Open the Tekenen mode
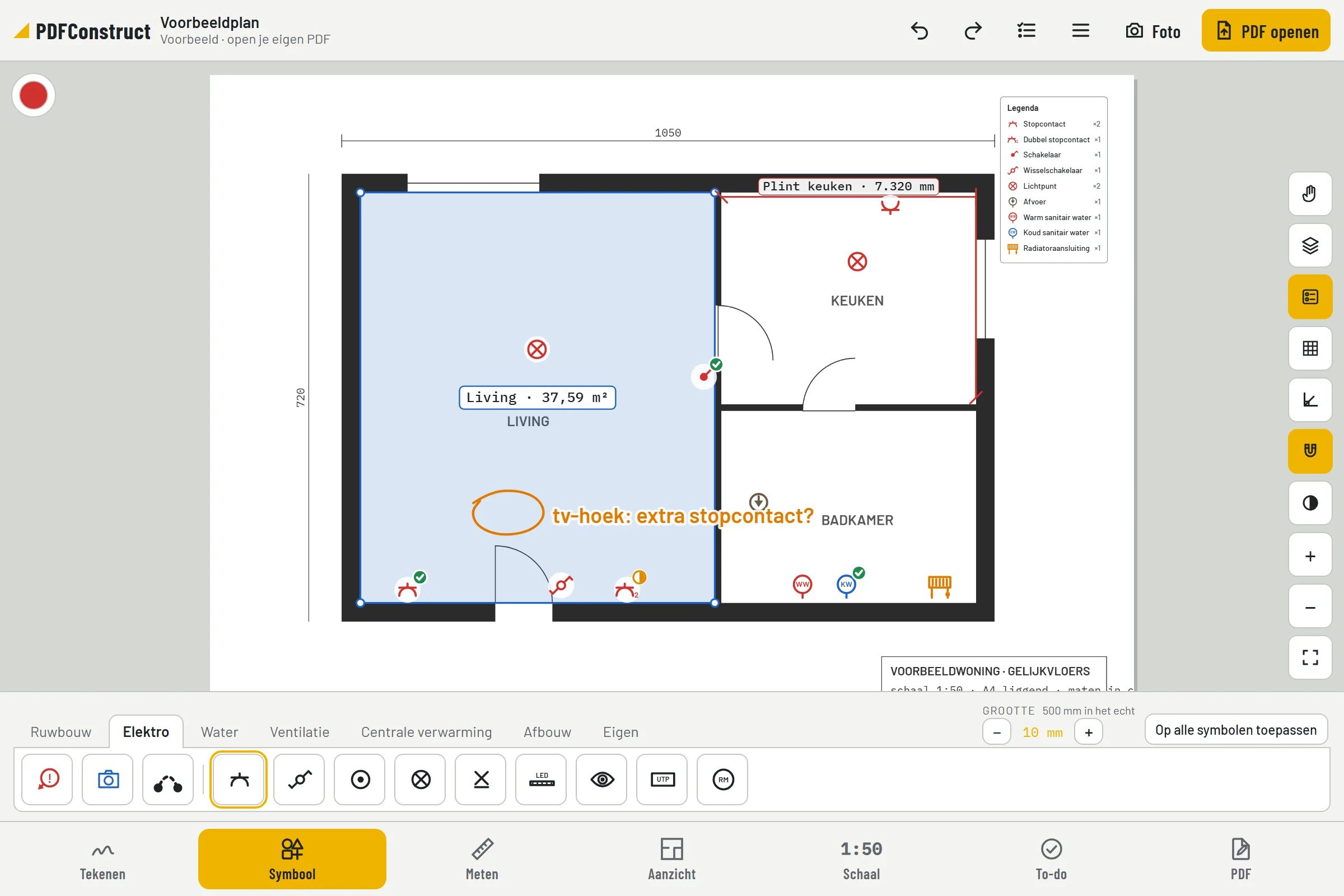1344x896 pixels. (102, 860)
